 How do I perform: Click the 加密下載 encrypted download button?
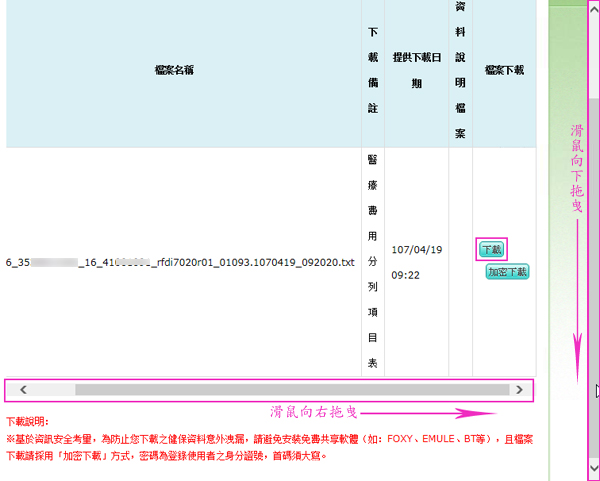coord(507,272)
